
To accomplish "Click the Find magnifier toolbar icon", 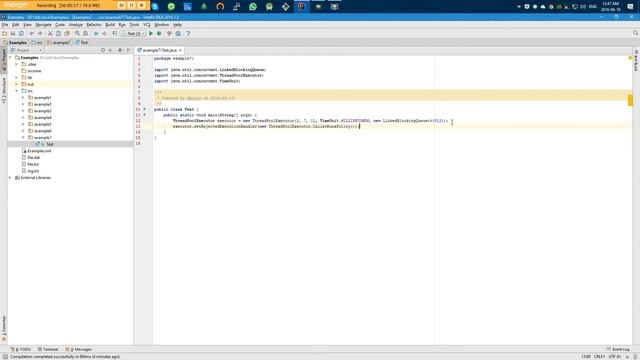I will tap(77, 33).
